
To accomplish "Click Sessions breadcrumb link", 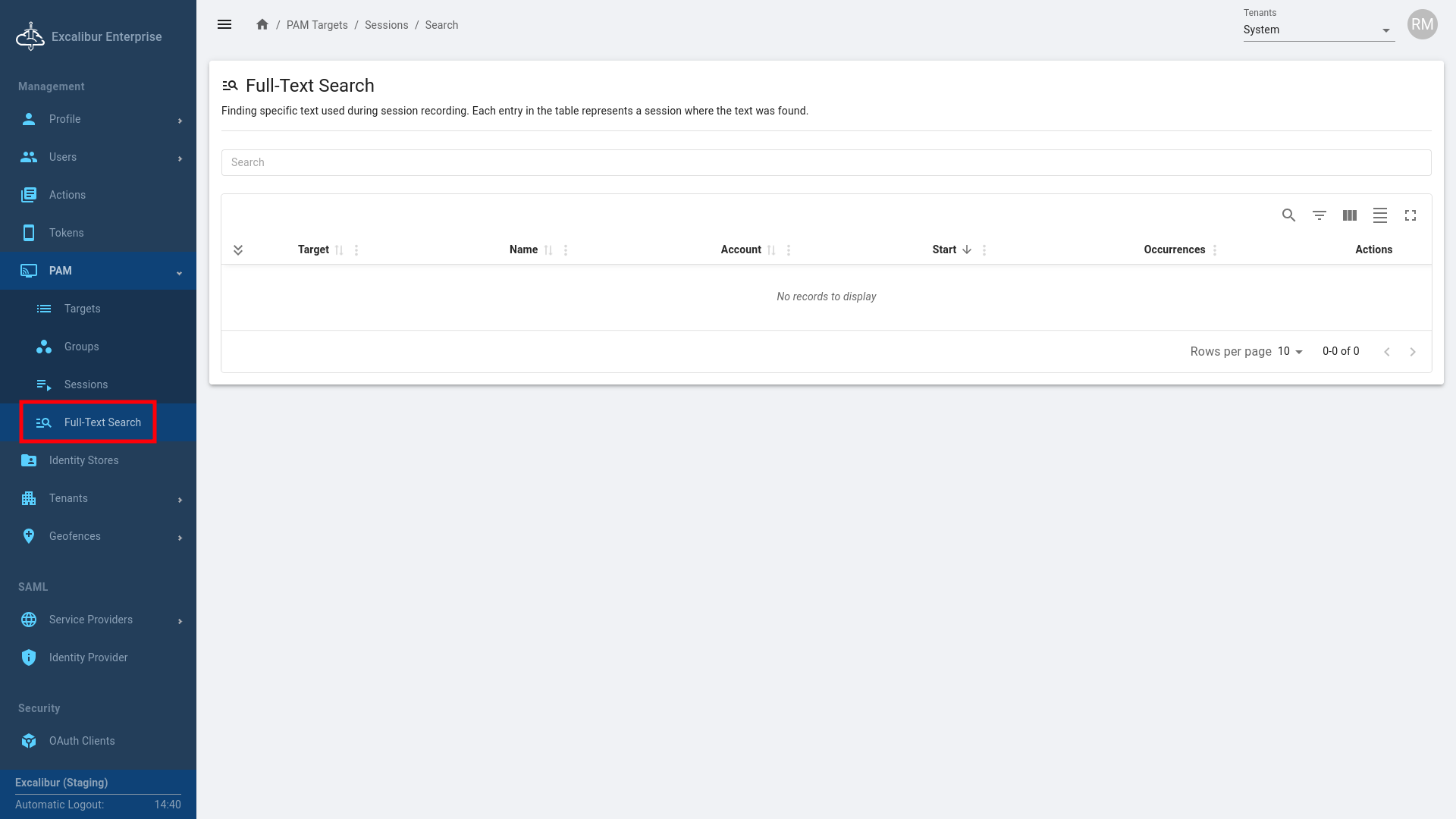I will 386,25.
